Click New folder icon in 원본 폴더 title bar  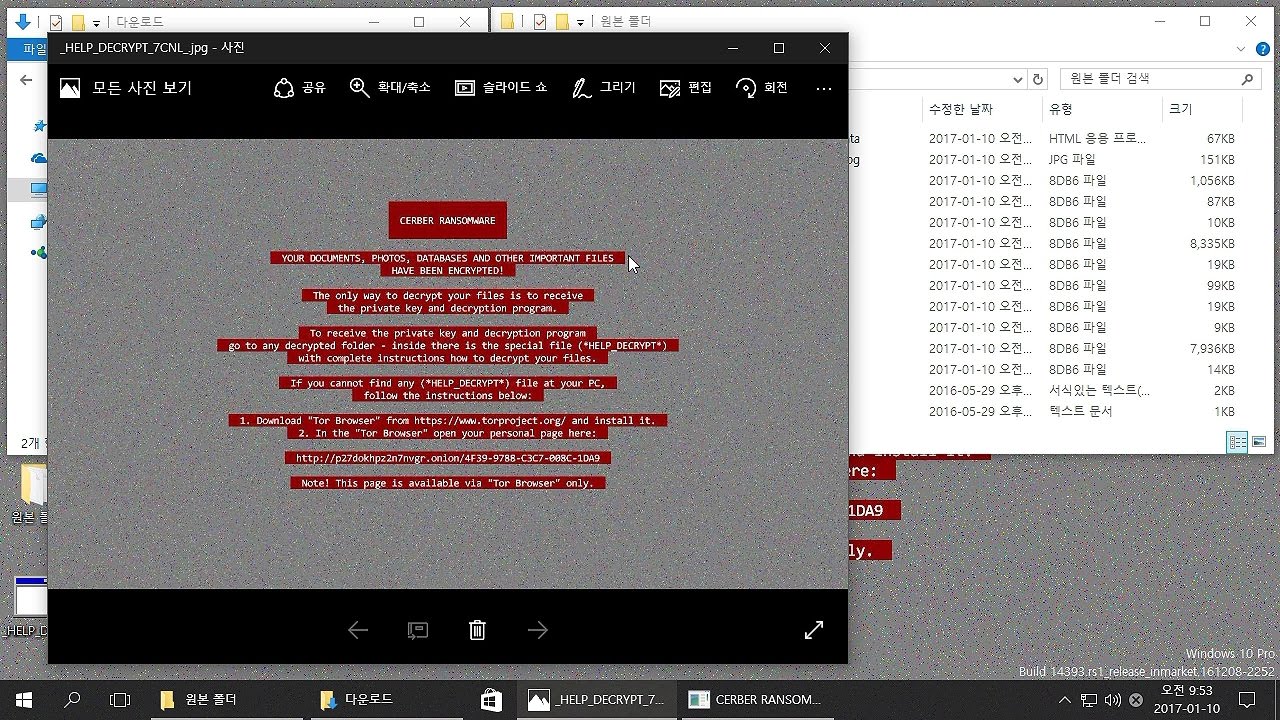[x=562, y=21]
